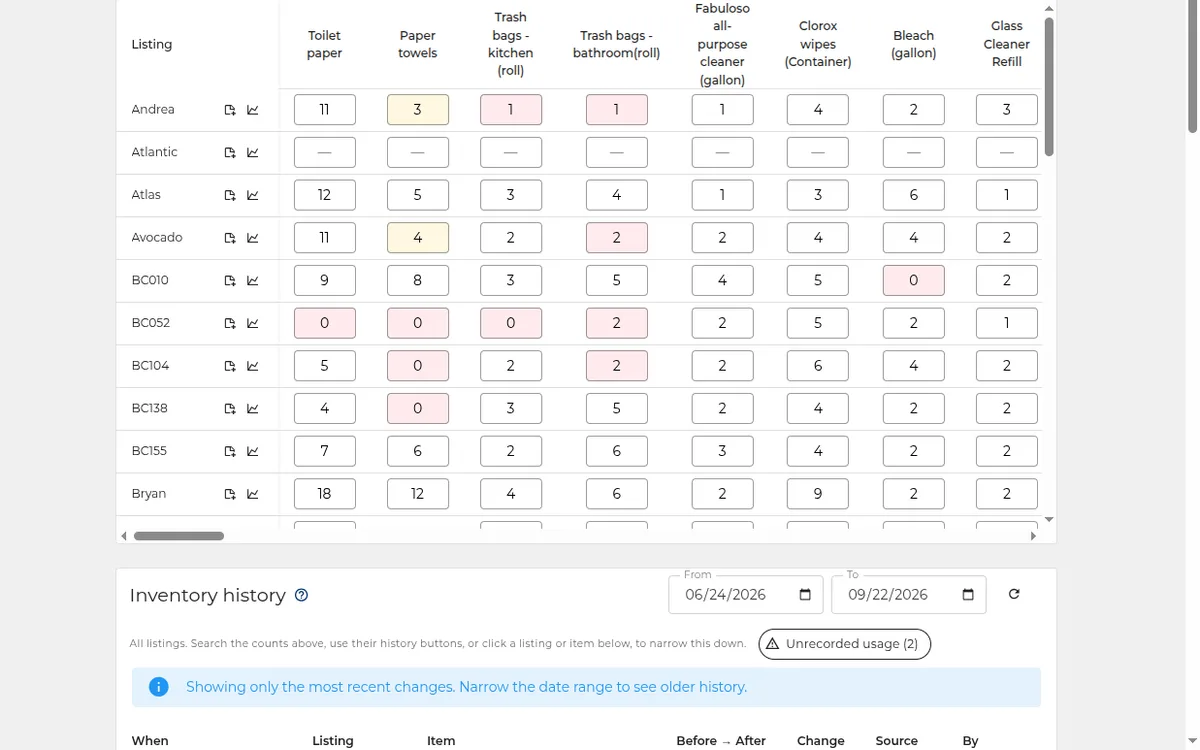Screen dimensions: 1200x750
Task: Click the add-note icon for Andrea
Action: pyautogui.click(x=230, y=110)
